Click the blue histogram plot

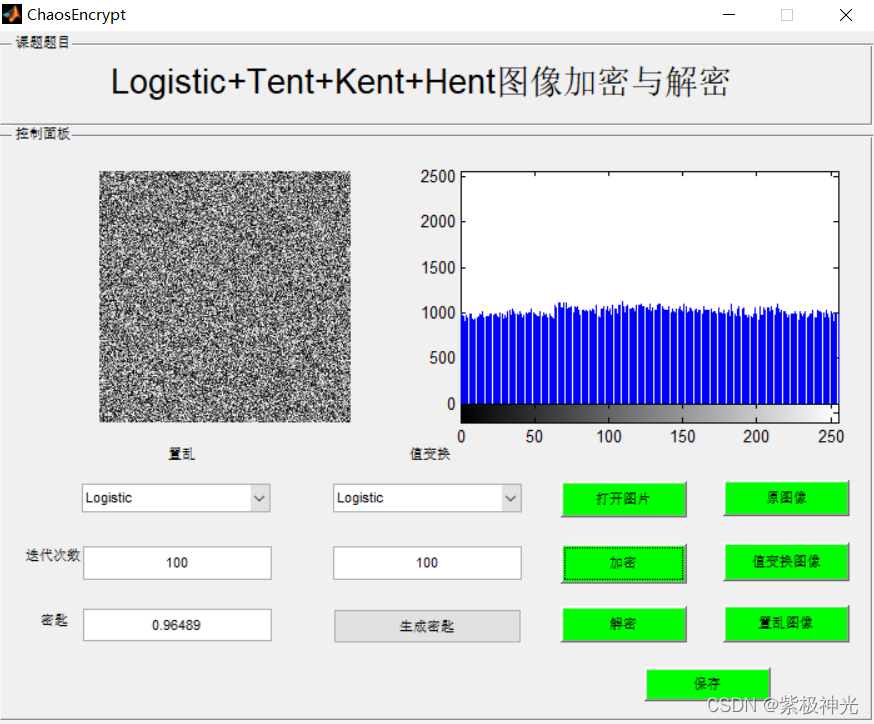tap(650, 288)
